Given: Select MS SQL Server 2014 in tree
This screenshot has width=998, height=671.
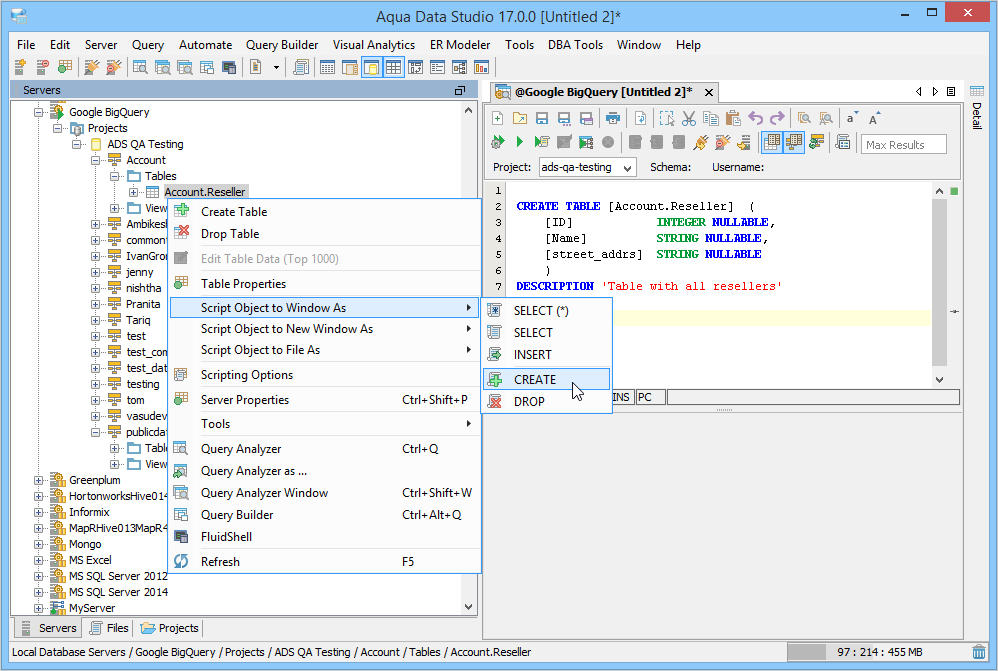Looking at the screenshot, I should 118,592.
